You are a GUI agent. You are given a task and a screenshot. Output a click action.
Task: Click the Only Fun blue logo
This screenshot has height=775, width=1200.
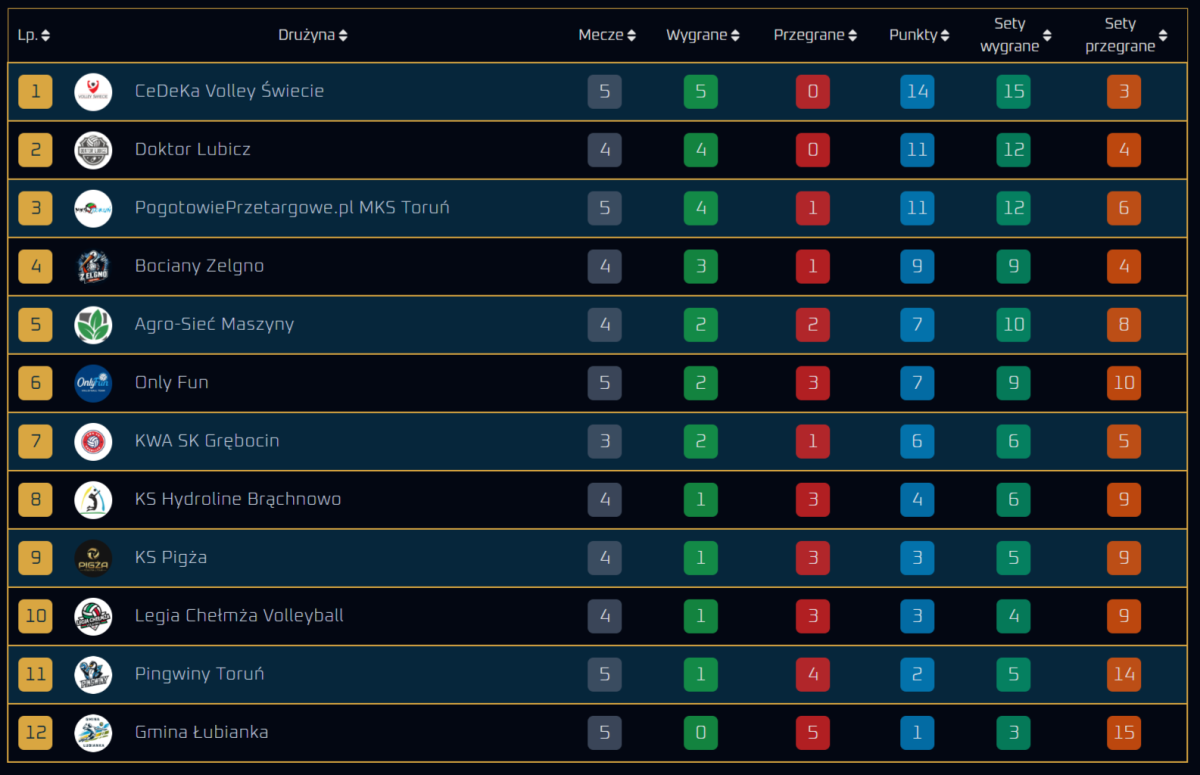[93, 383]
